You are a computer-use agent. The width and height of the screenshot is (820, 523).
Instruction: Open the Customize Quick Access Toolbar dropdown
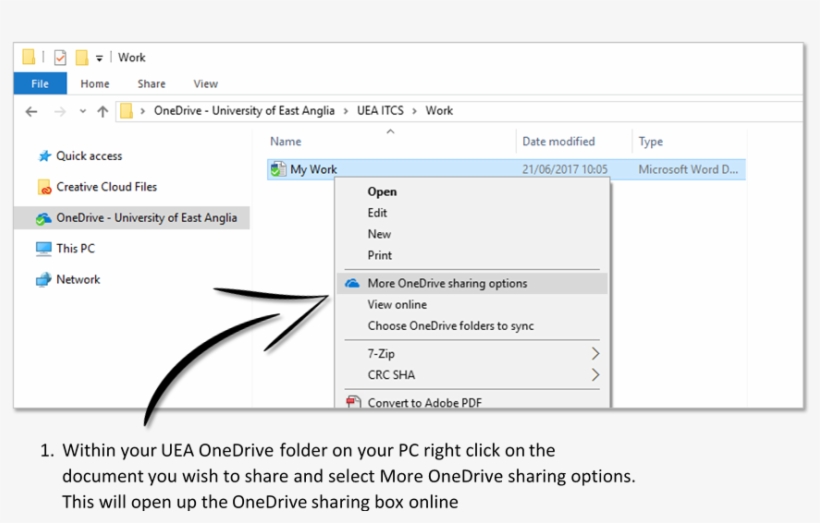tap(99, 58)
